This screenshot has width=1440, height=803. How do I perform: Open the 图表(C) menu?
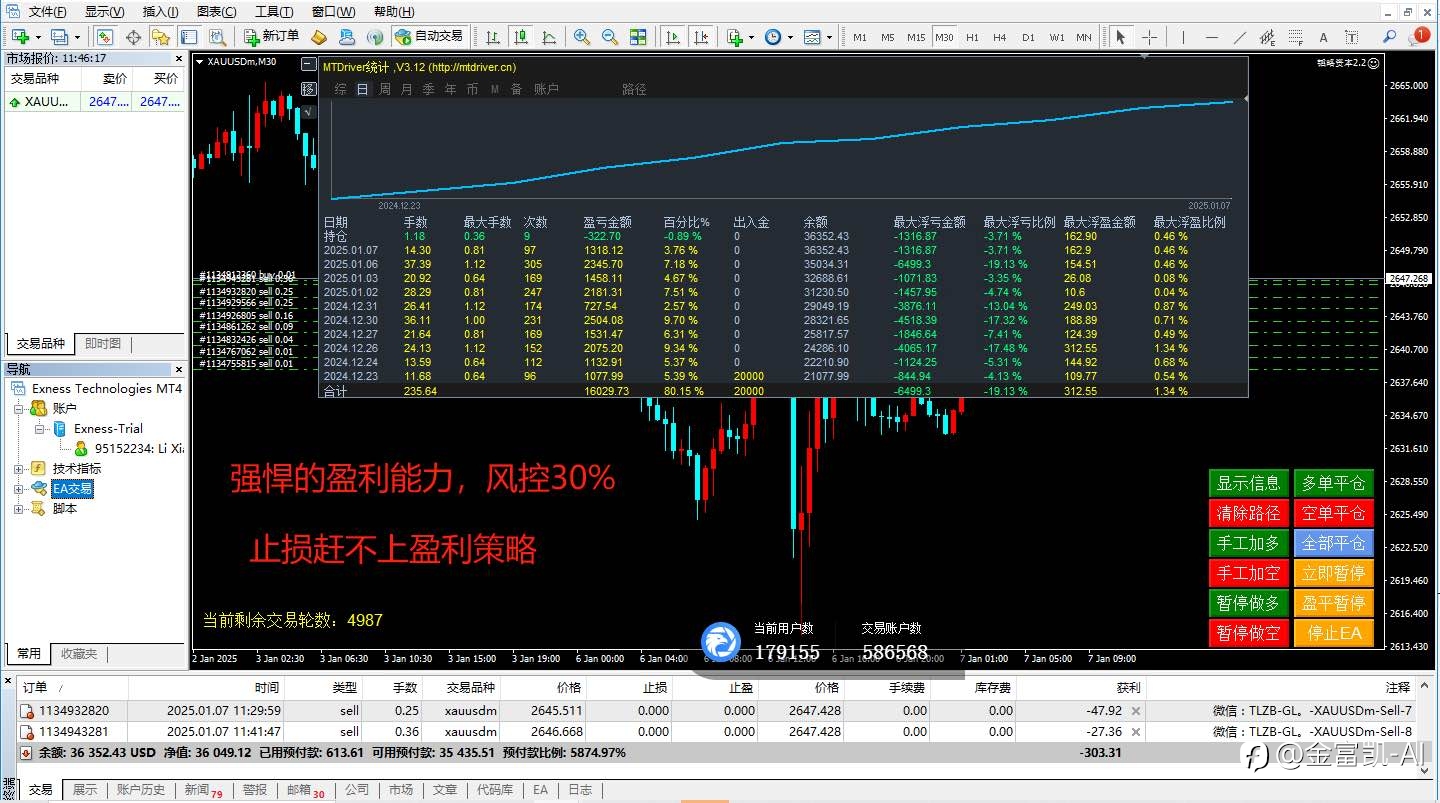click(217, 12)
